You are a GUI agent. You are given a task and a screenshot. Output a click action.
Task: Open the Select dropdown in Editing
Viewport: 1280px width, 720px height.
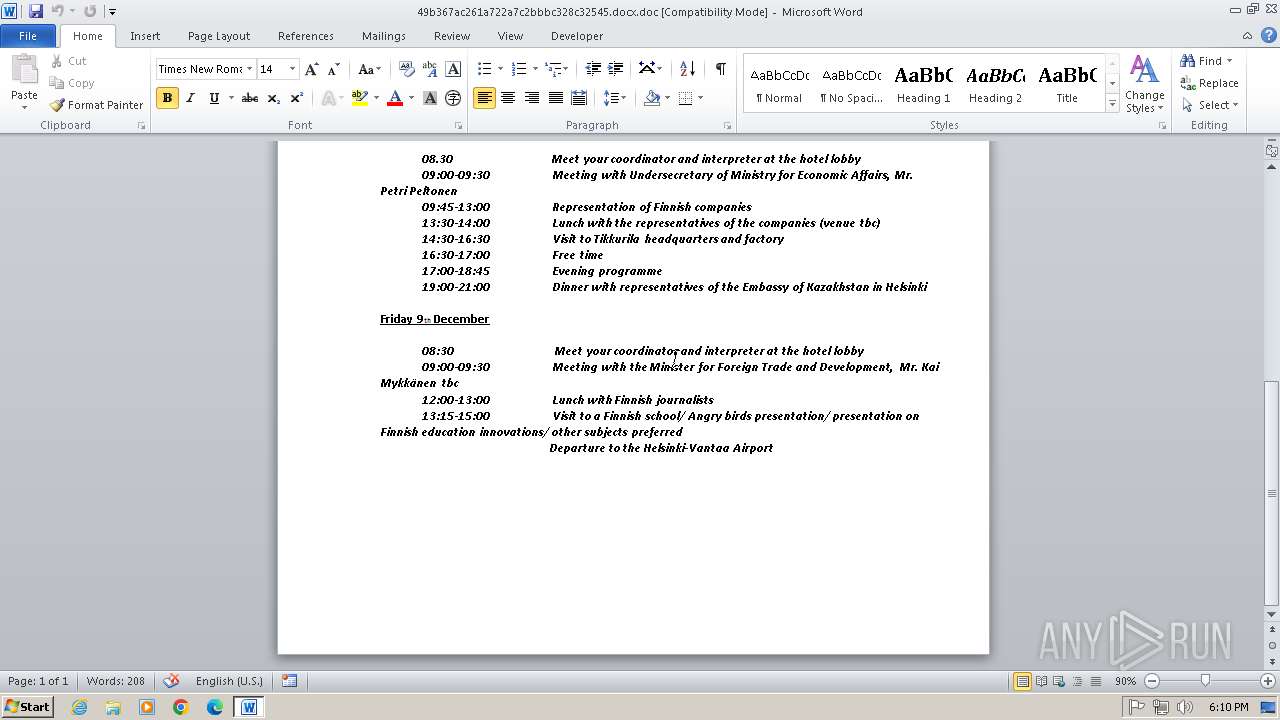pyautogui.click(x=1209, y=105)
